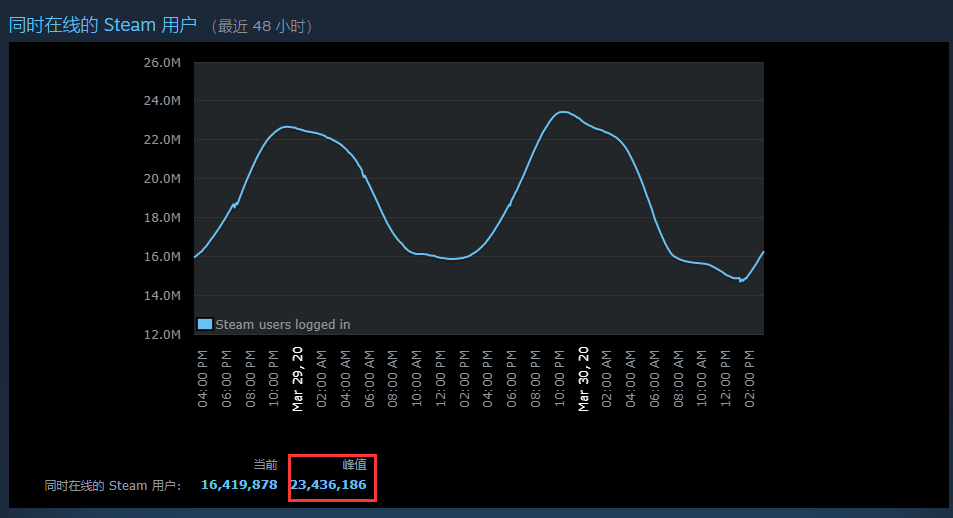This screenshot has width=953, height=518.
Task: Click the '(最近 48 小时)' subtitle text
Action: 261,26
